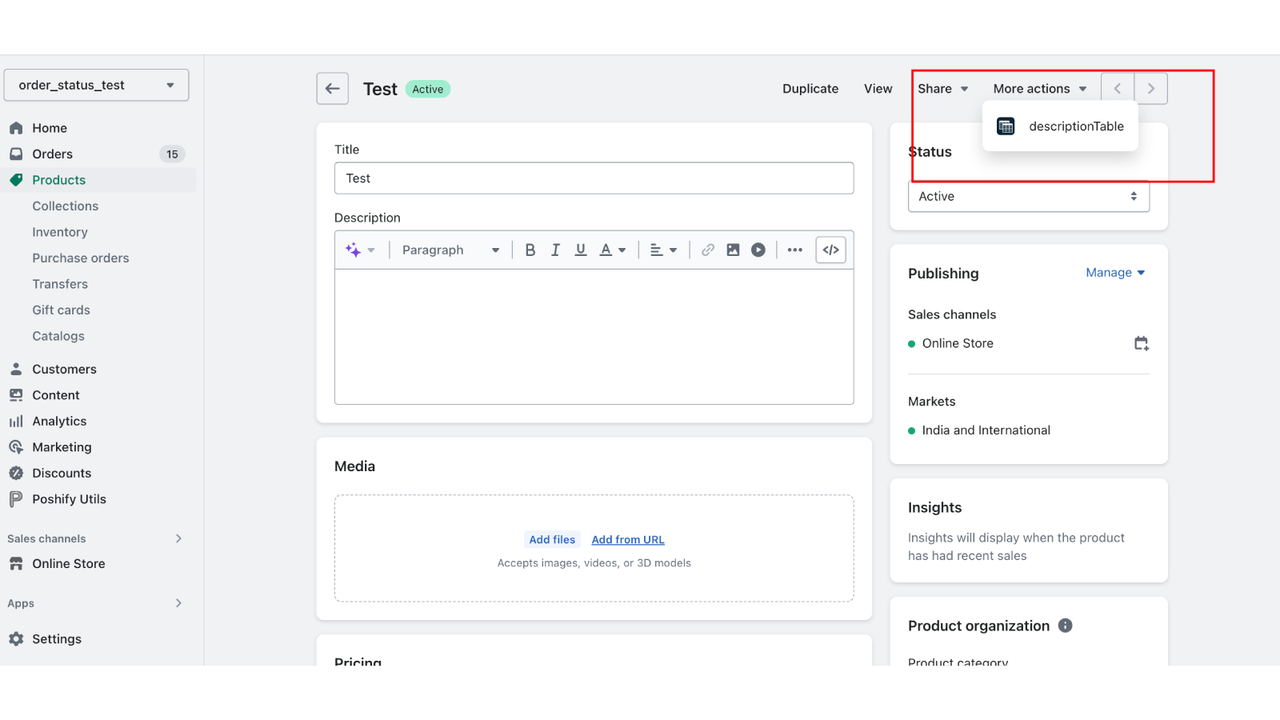The height and width of the screenshot is (720, 1280).
Task: Open the more options ellipsis in description toolbar
Action: tap(794, 249)
